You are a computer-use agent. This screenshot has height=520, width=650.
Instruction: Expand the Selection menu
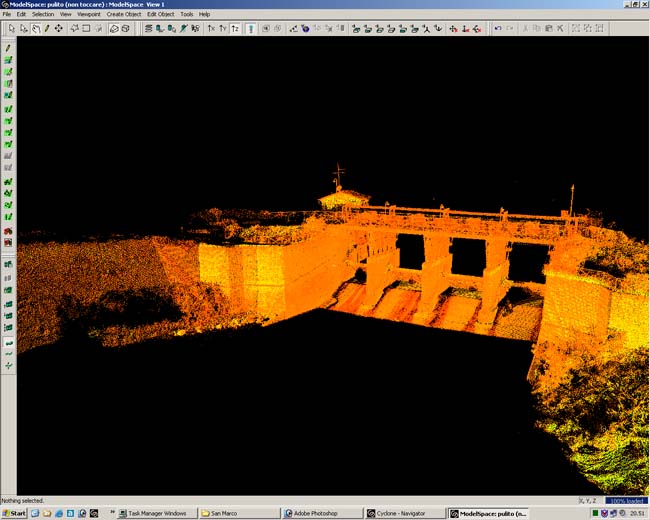coord(43,14)
